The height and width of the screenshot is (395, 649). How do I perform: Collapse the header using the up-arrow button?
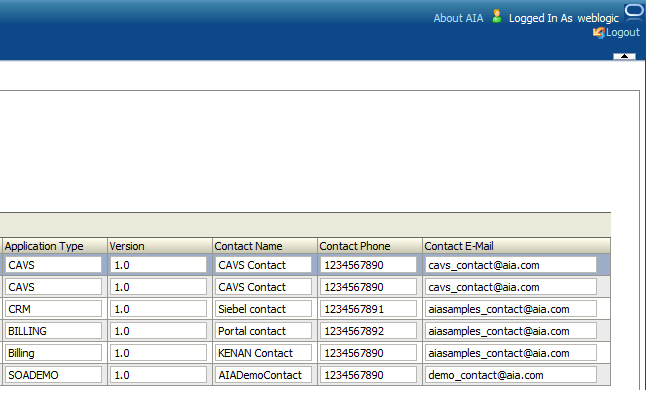pos(624,56)
